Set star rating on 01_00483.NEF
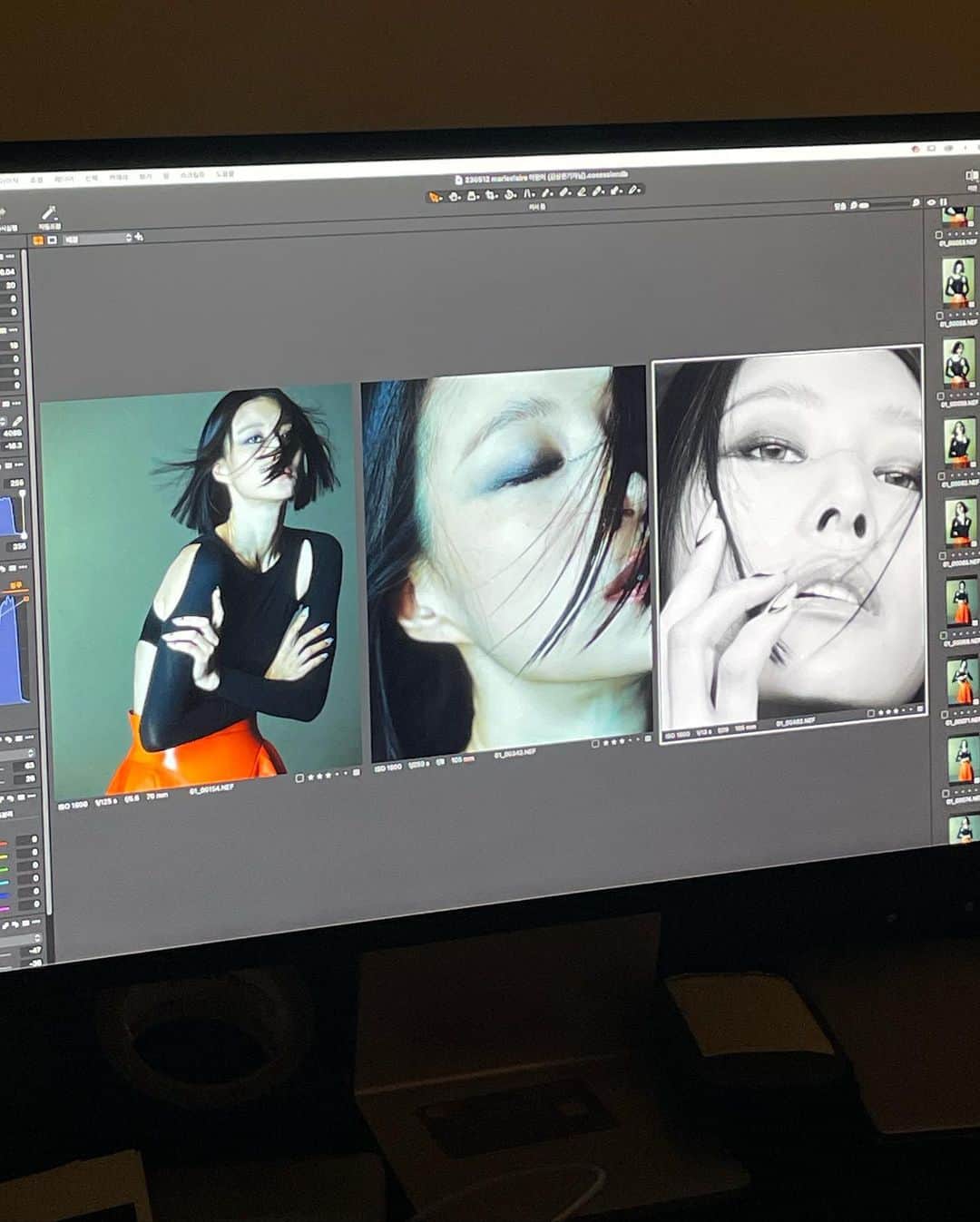Viewport: 980px width, 1222px height. pyautogui.click(x=895, y=711)
